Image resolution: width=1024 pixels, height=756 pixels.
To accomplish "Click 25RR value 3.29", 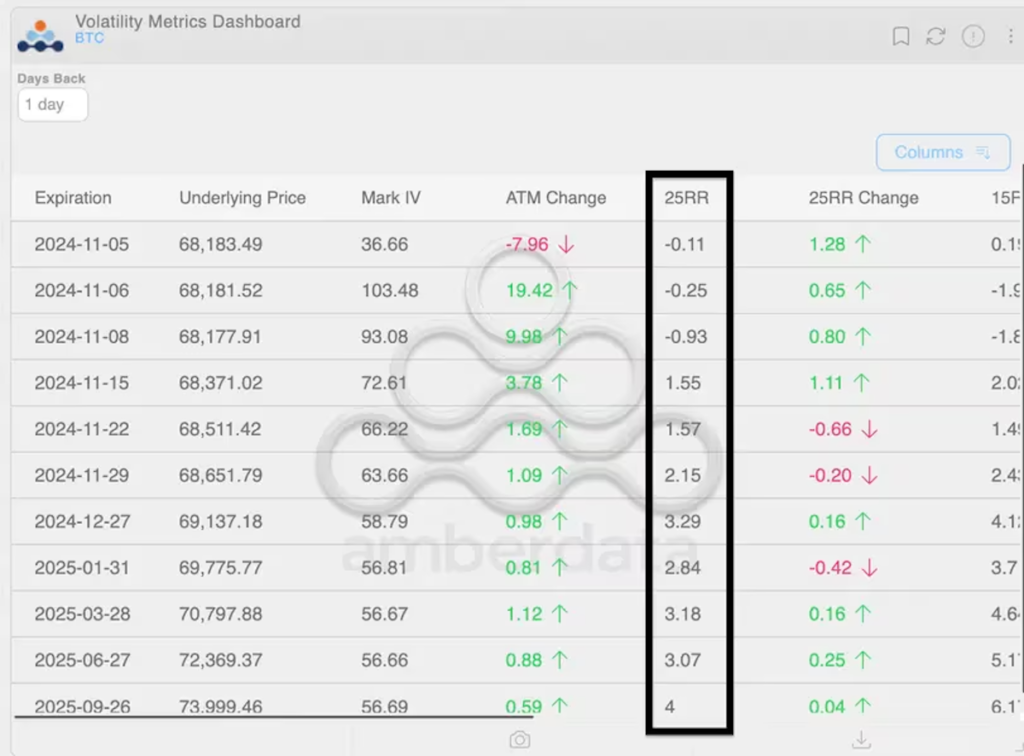I will (682, 522).
